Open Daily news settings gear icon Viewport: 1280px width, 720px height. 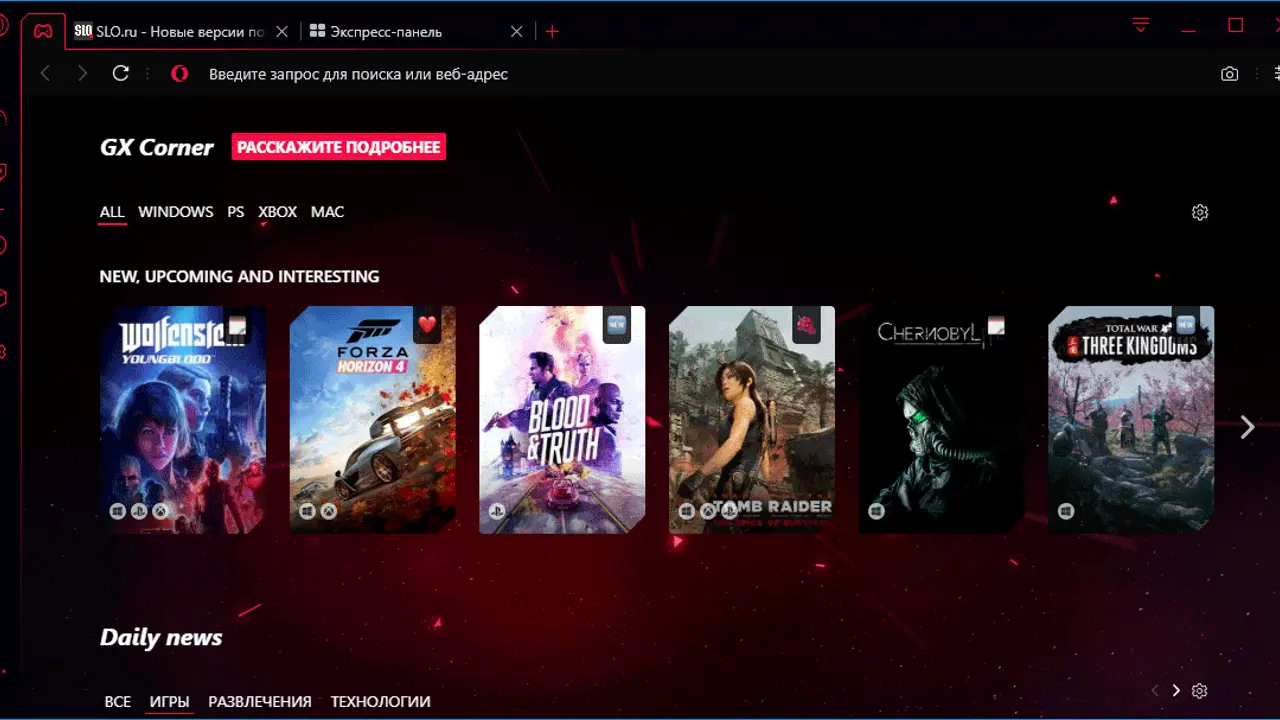coord(1200,691)
